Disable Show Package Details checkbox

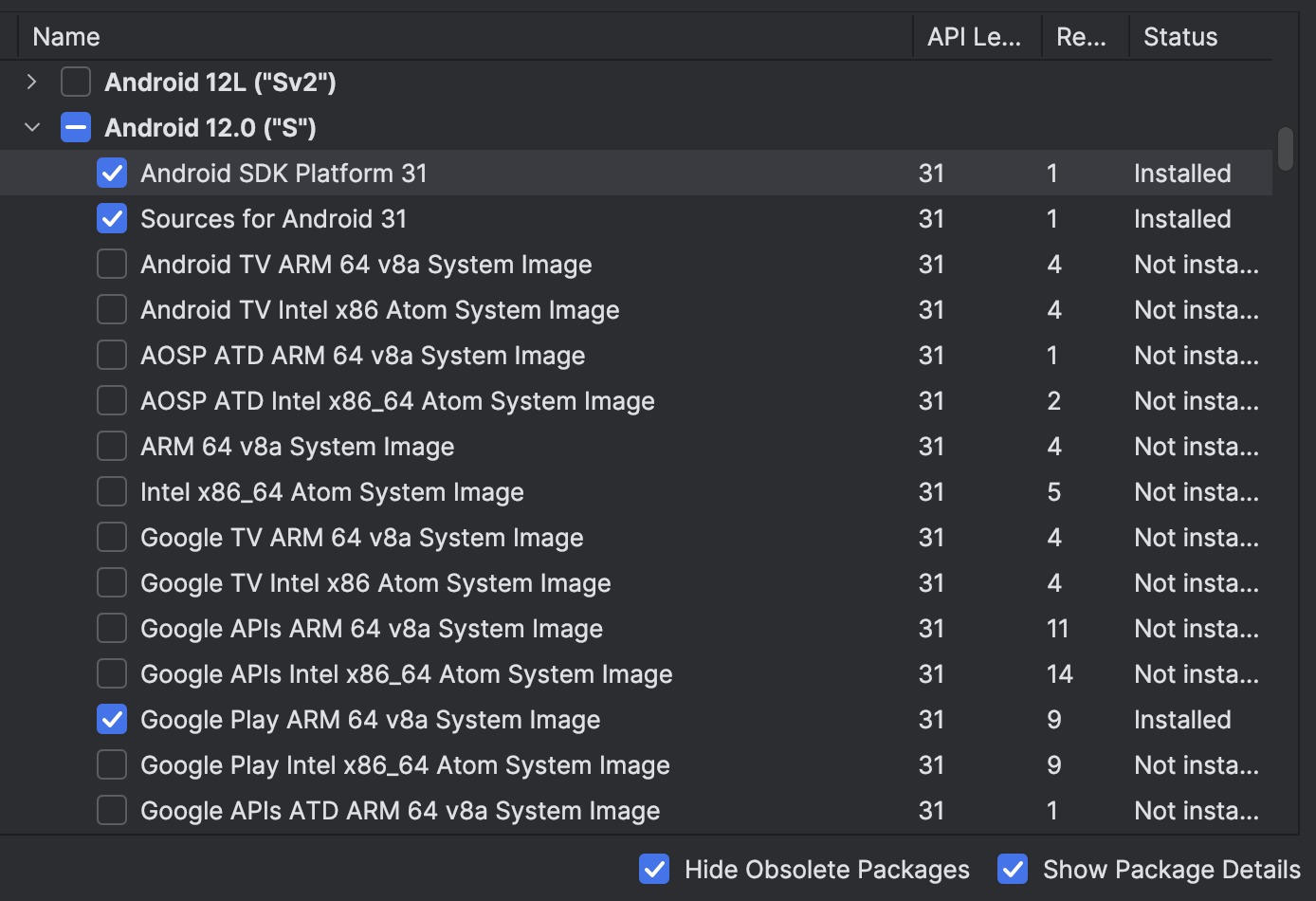coord(1013,870)
